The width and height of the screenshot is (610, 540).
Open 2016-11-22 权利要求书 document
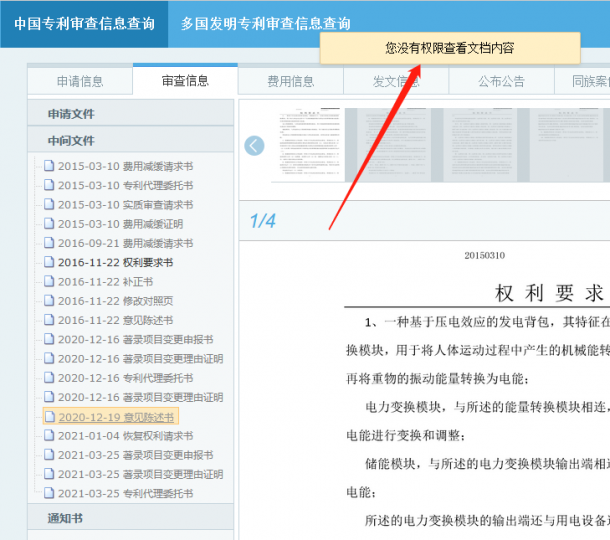[116, 262]
